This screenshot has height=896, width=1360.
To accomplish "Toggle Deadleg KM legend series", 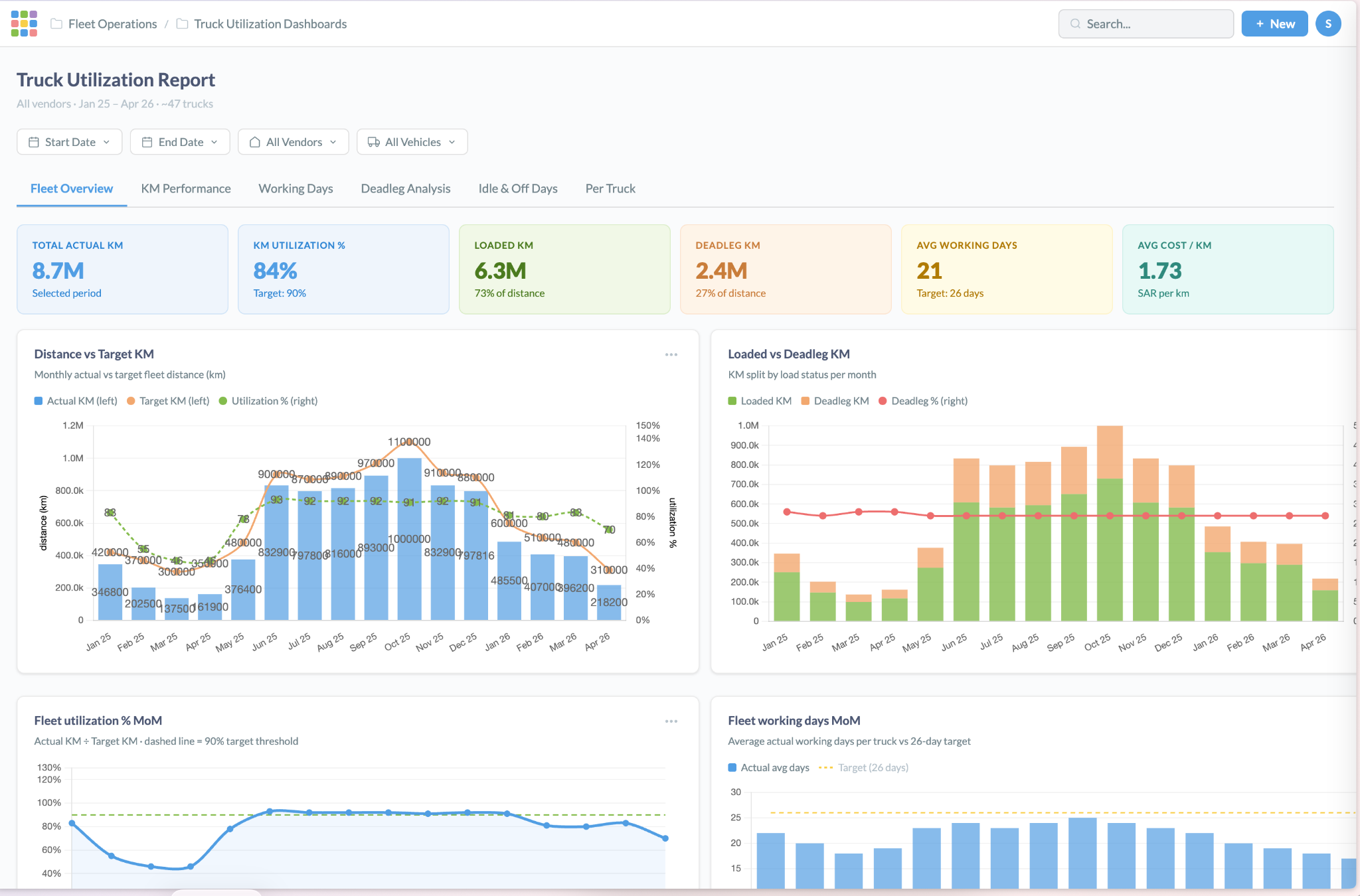I will click(x=835, y=401).
